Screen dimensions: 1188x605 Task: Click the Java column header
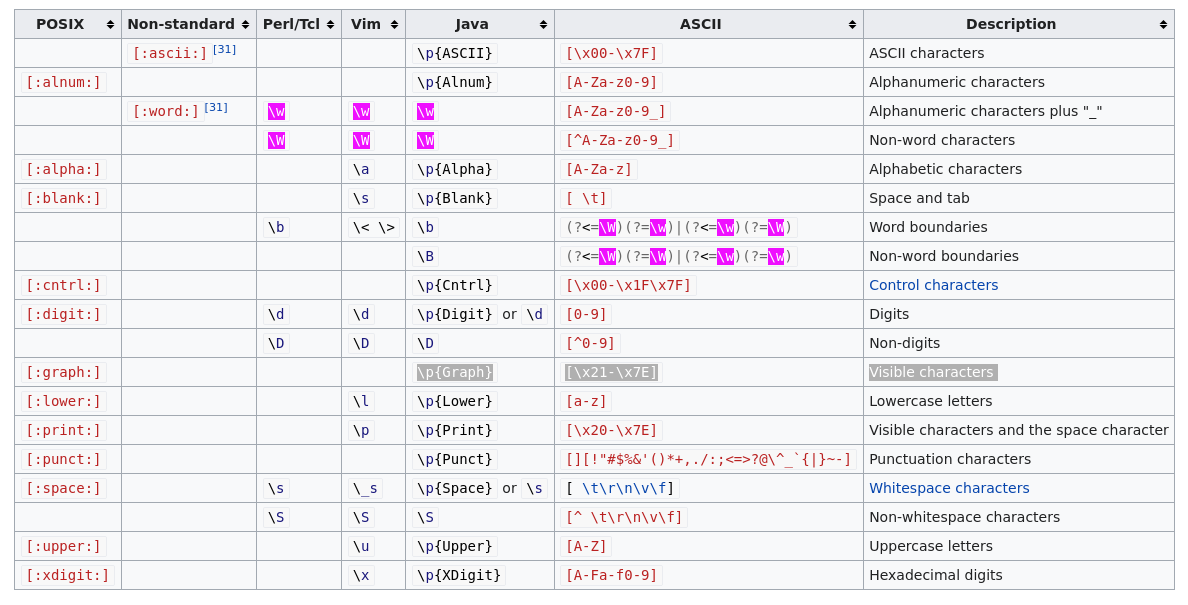tap(480, 24)
